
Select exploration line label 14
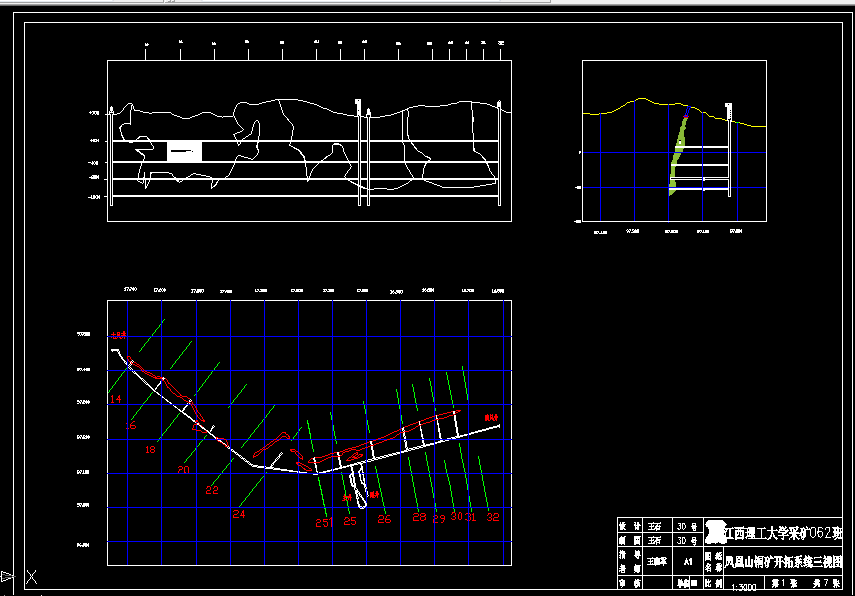[116, 399]
